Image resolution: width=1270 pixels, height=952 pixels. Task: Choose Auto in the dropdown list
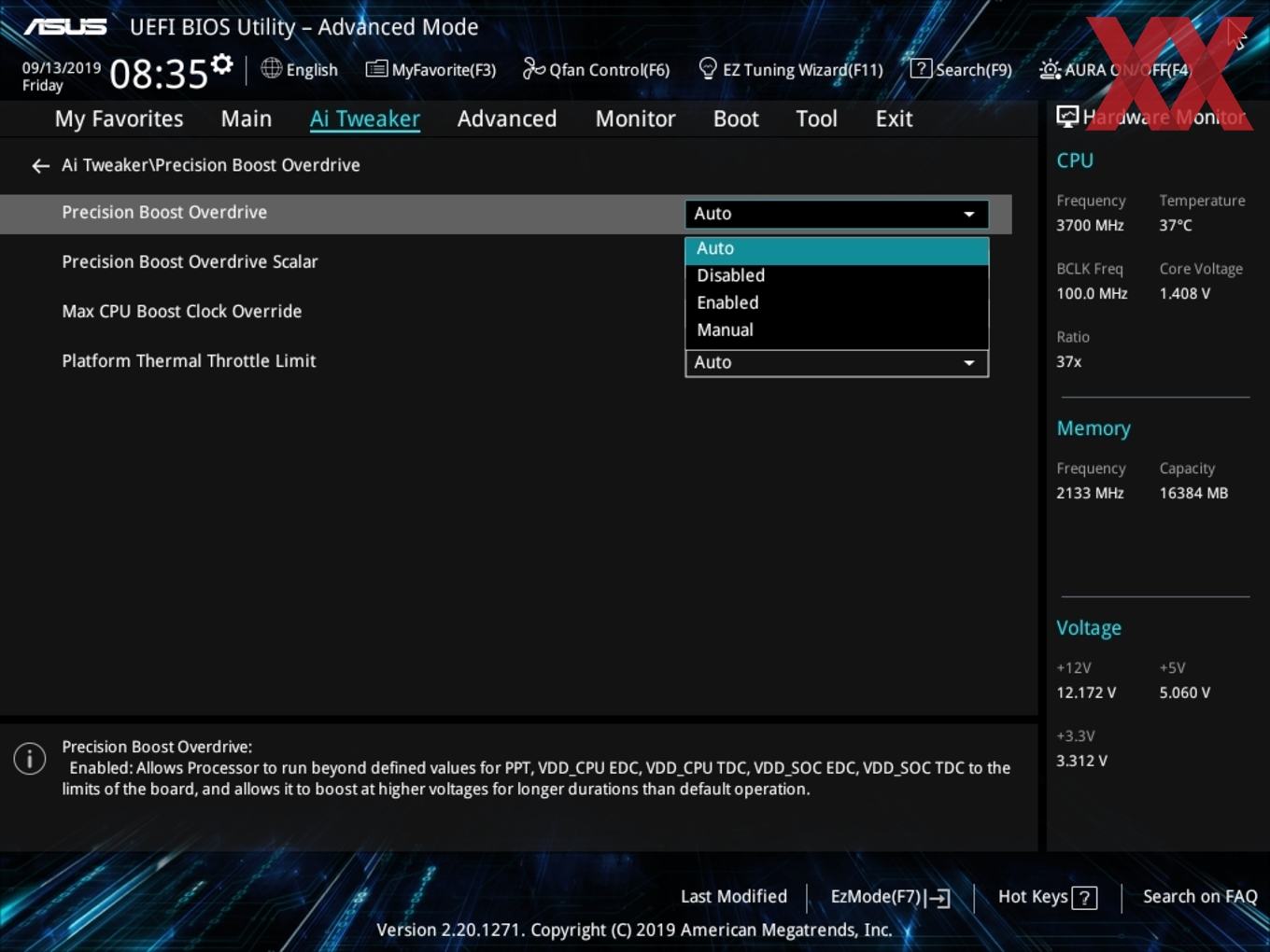click(837, 248)
